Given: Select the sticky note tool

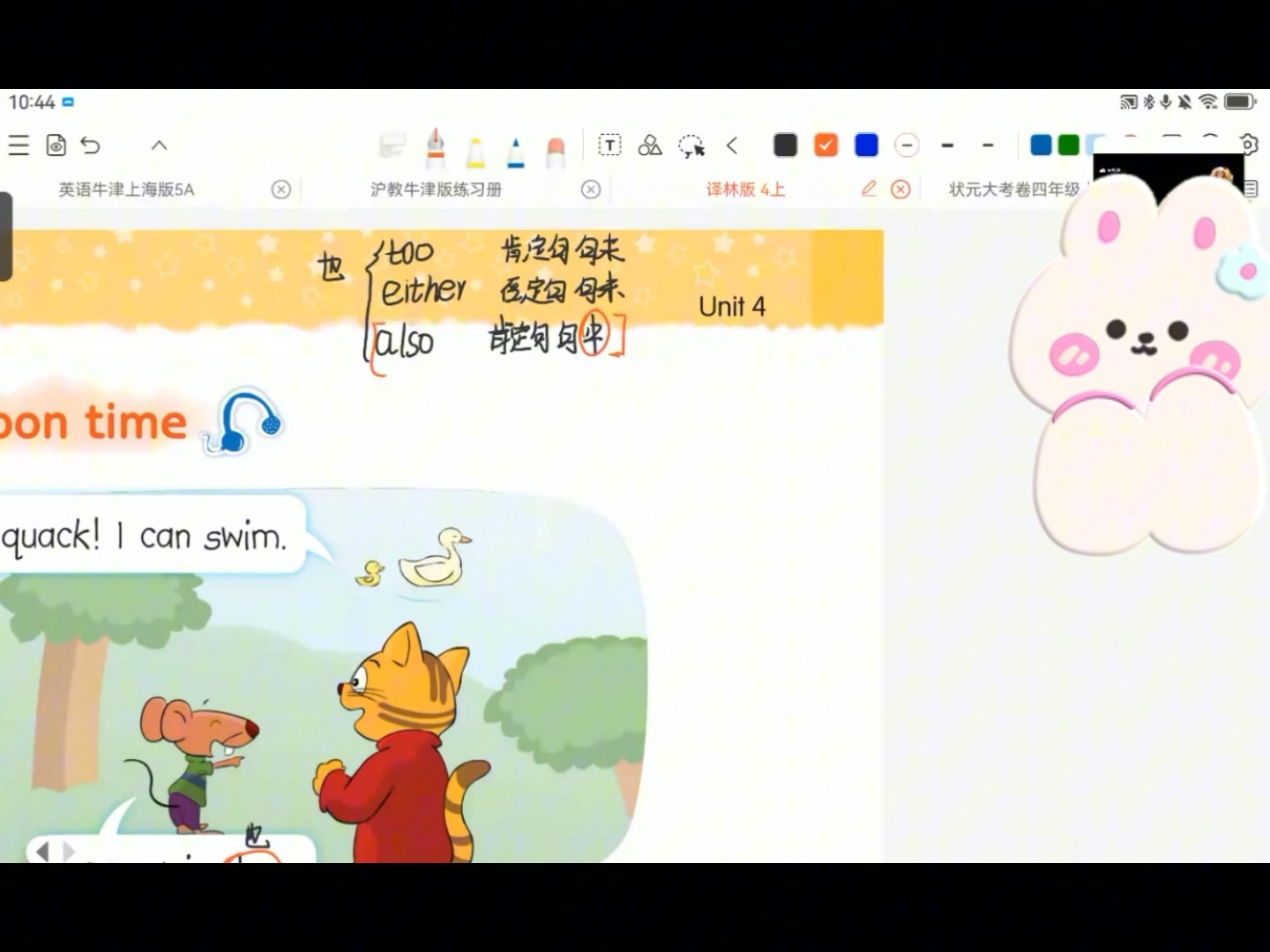Looking at the screenshot, I should 392,145.
